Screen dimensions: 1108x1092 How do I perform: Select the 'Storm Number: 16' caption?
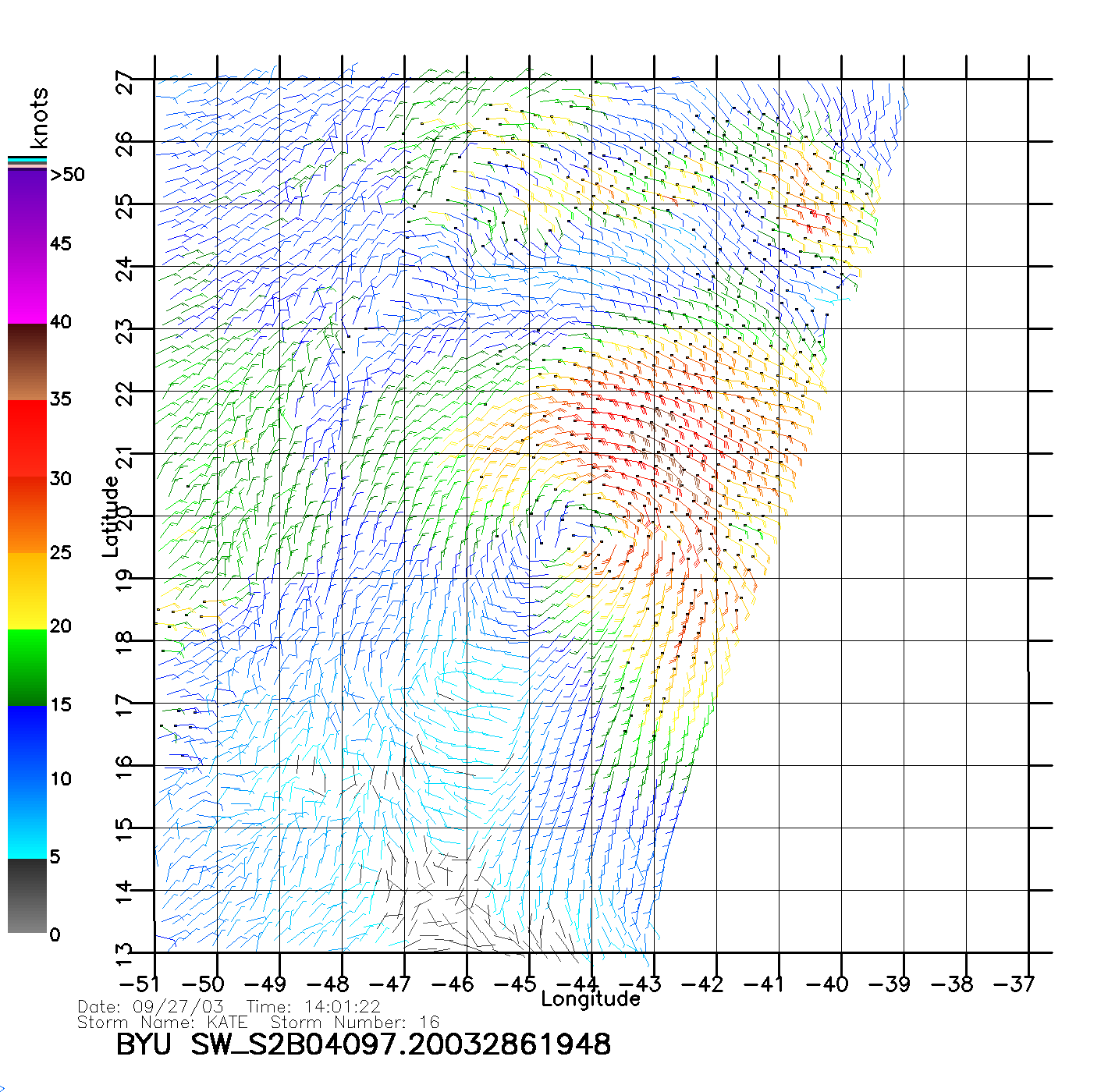(x=355, y=1022)
